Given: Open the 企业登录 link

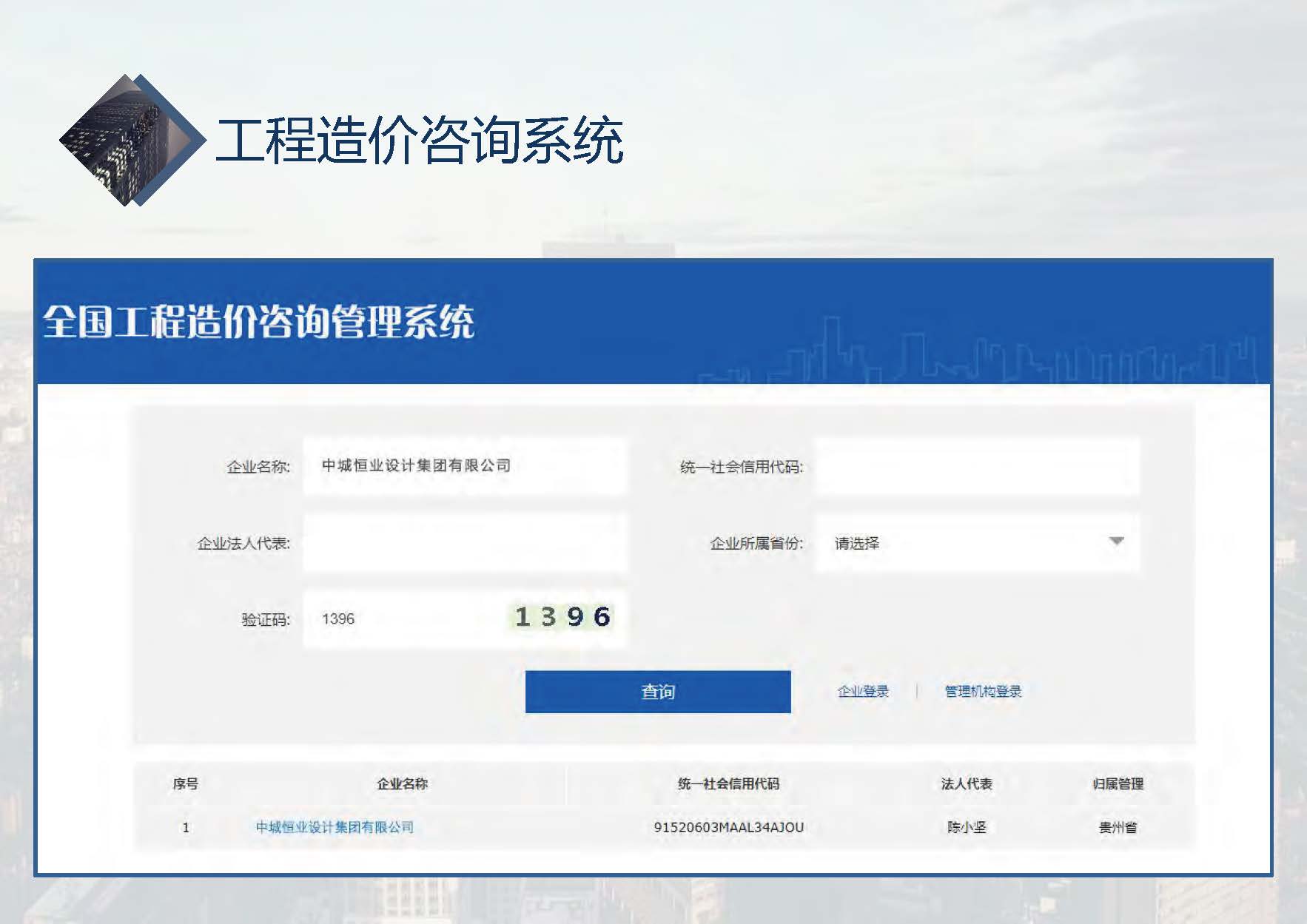Looking at the screenshot, I should tap(863, 692).
